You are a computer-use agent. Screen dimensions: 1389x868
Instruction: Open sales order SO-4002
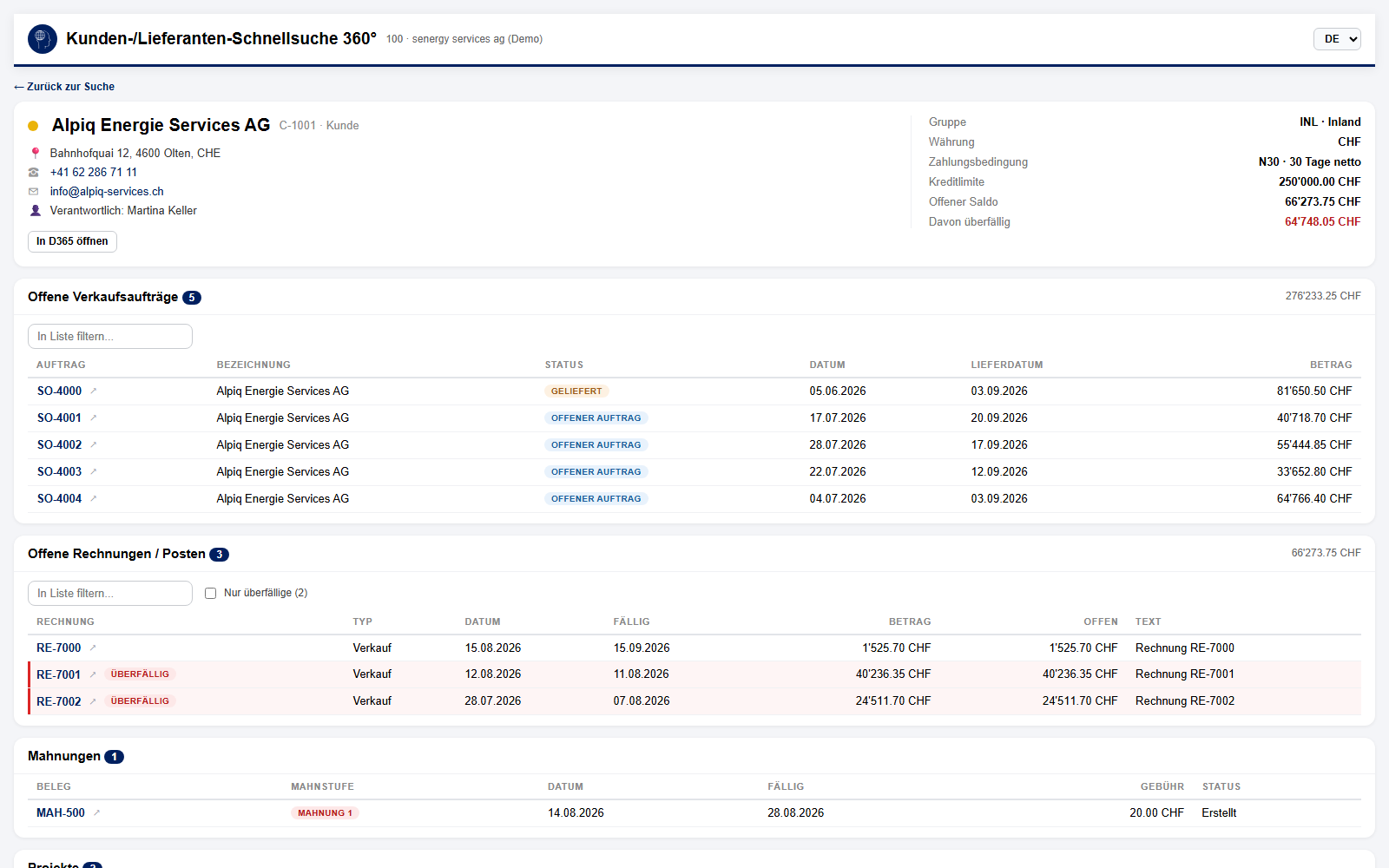coord(59,445)
